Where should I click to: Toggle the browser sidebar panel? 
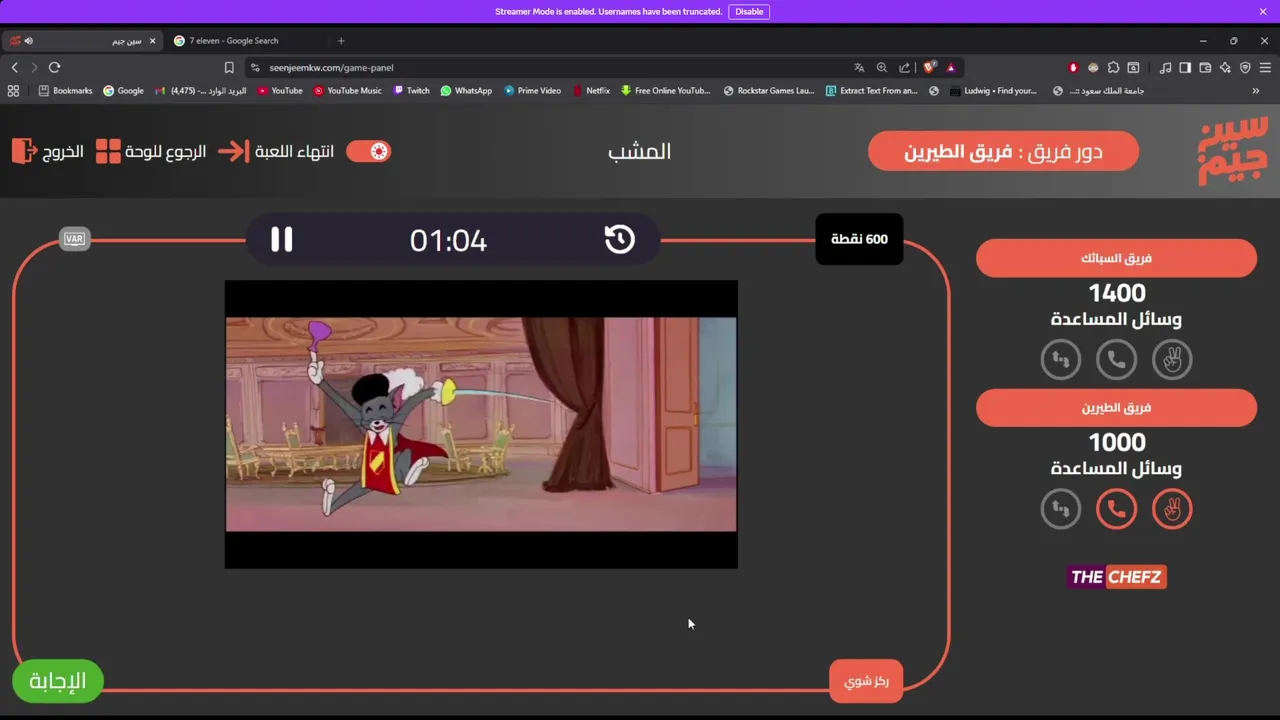[x=1185, y=67]
